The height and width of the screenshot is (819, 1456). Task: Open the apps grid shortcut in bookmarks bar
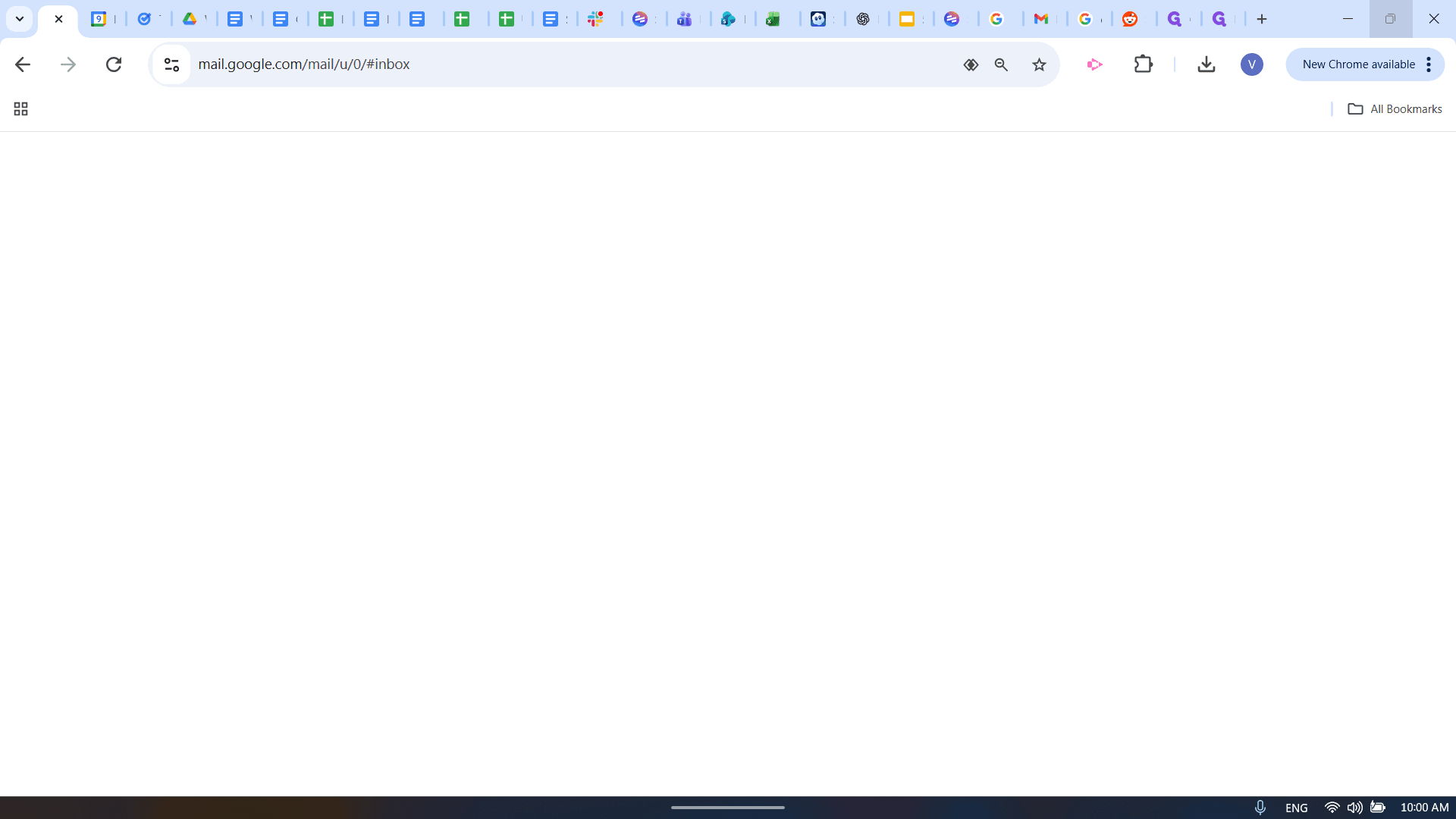click(20, 109)
